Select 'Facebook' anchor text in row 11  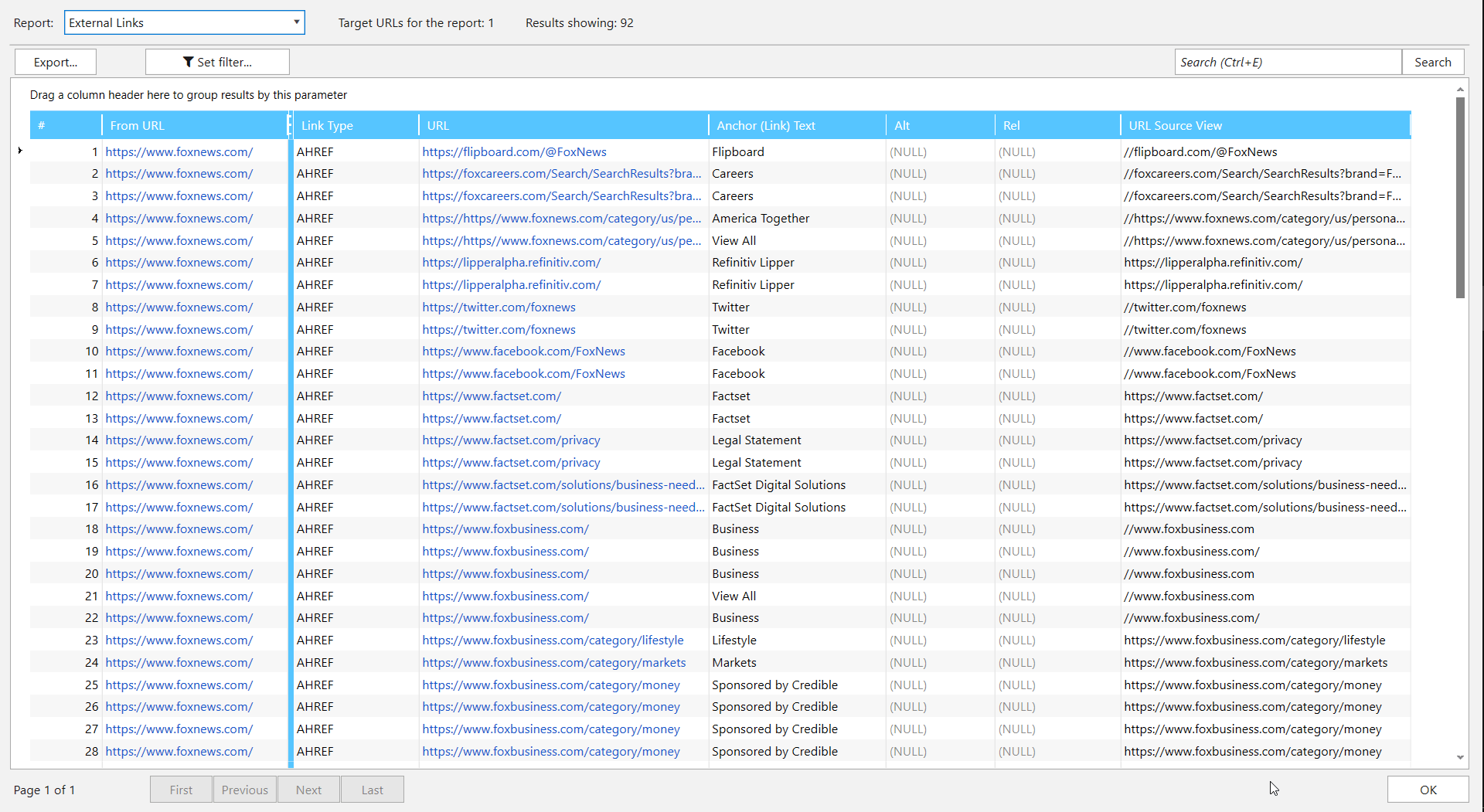pyautogui.click(x=797, y=374)
